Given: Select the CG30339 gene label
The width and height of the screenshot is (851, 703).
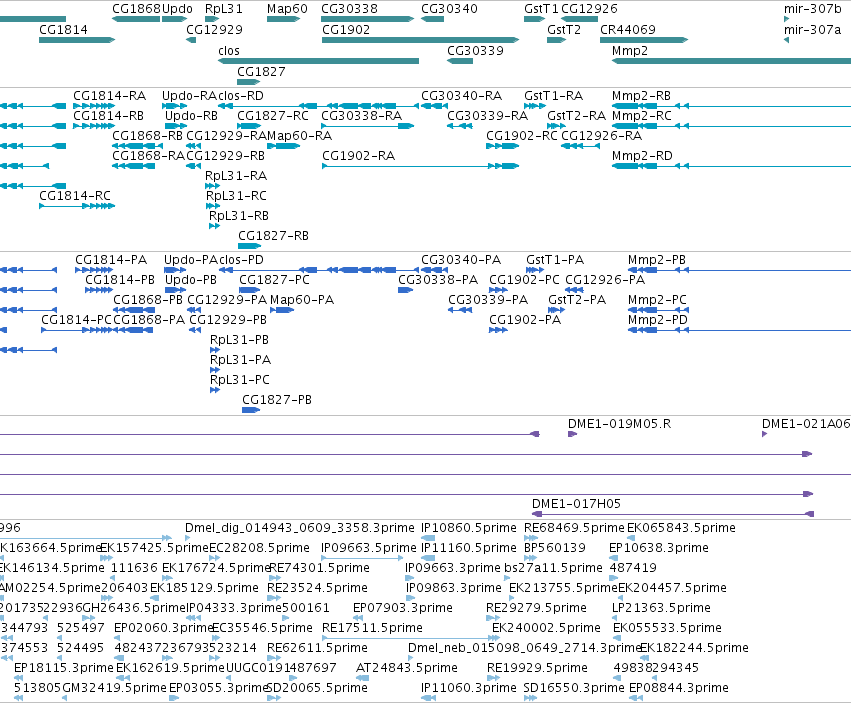Looking at the screenshot, I should 475,50.
